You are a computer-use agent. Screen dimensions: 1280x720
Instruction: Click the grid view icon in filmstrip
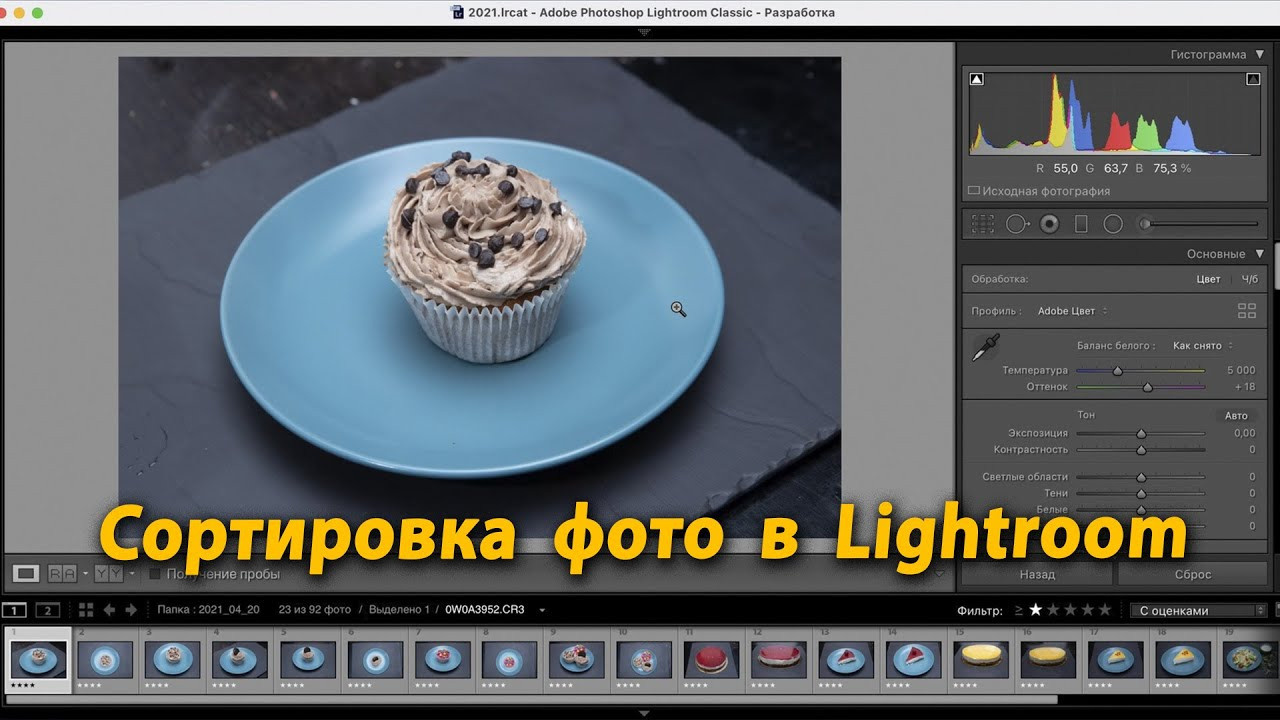[86, 609]
